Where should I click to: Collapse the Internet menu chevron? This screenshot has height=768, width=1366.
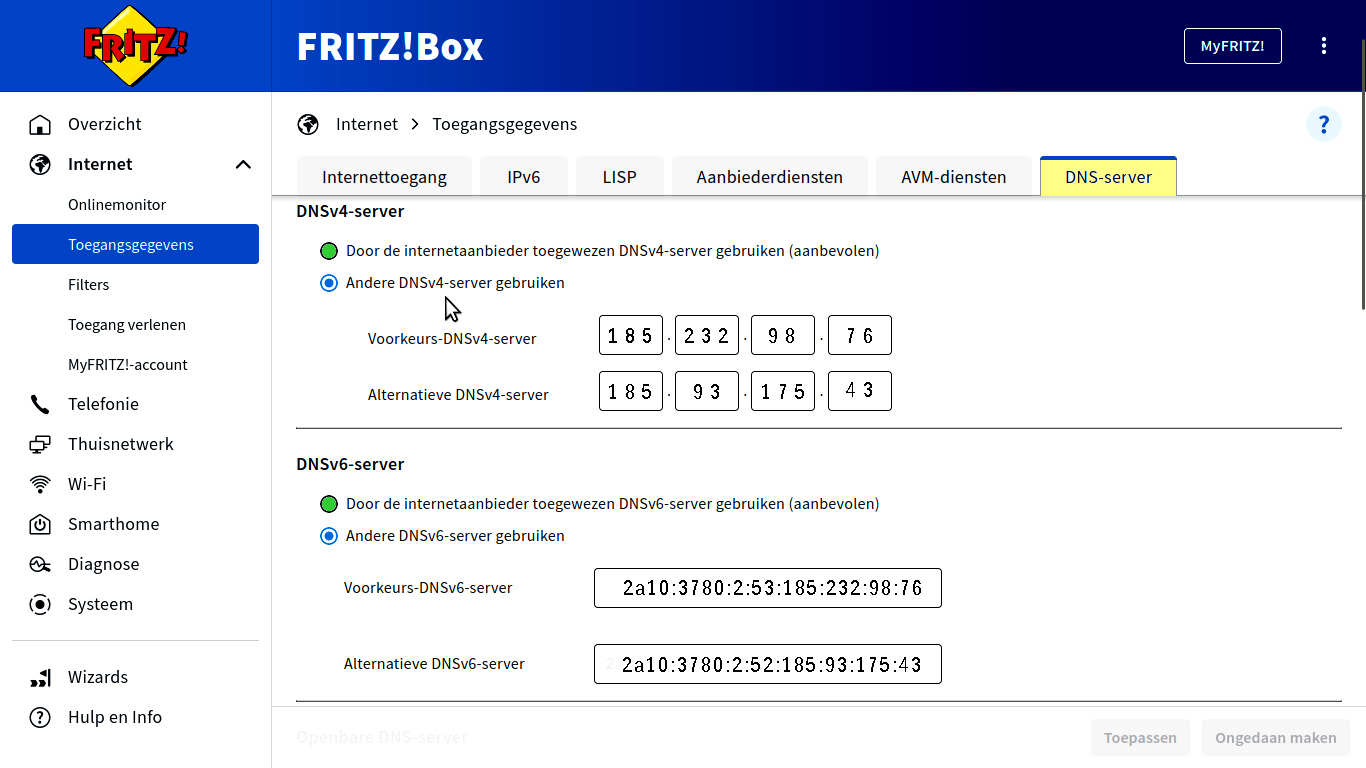coord(243,165)
